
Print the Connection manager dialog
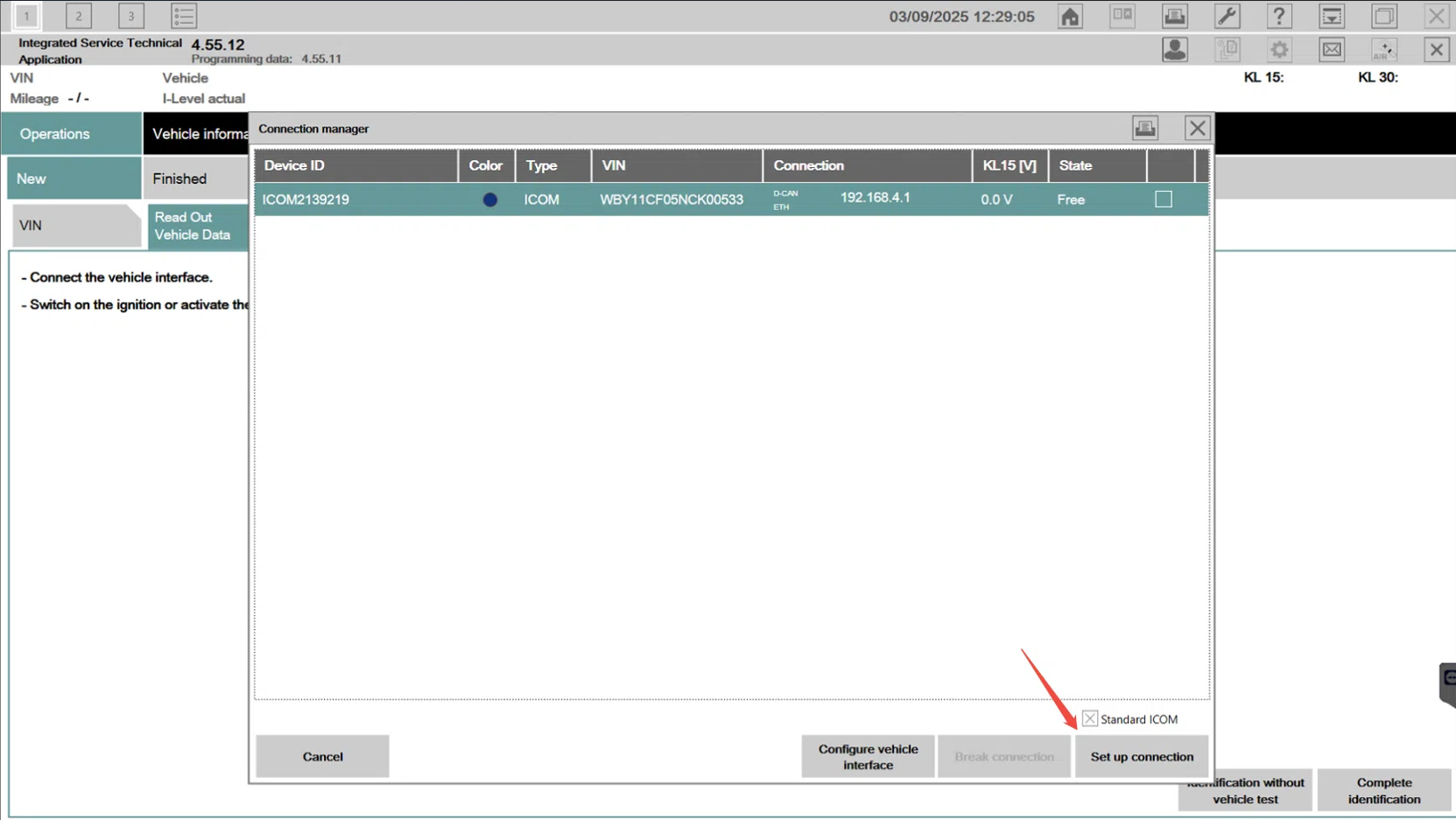[1145, 129]
